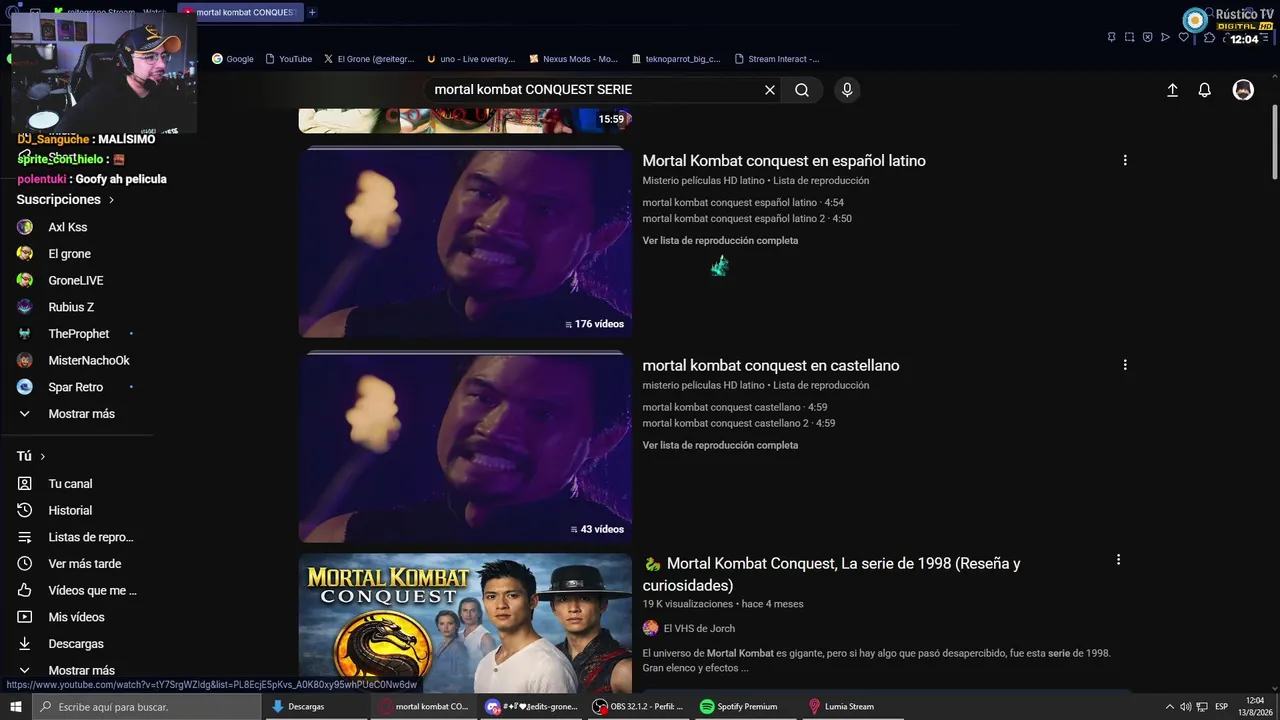Expand the Tú section chevron
Screen dimensions: 1280x720
click(x=42, y=456)
